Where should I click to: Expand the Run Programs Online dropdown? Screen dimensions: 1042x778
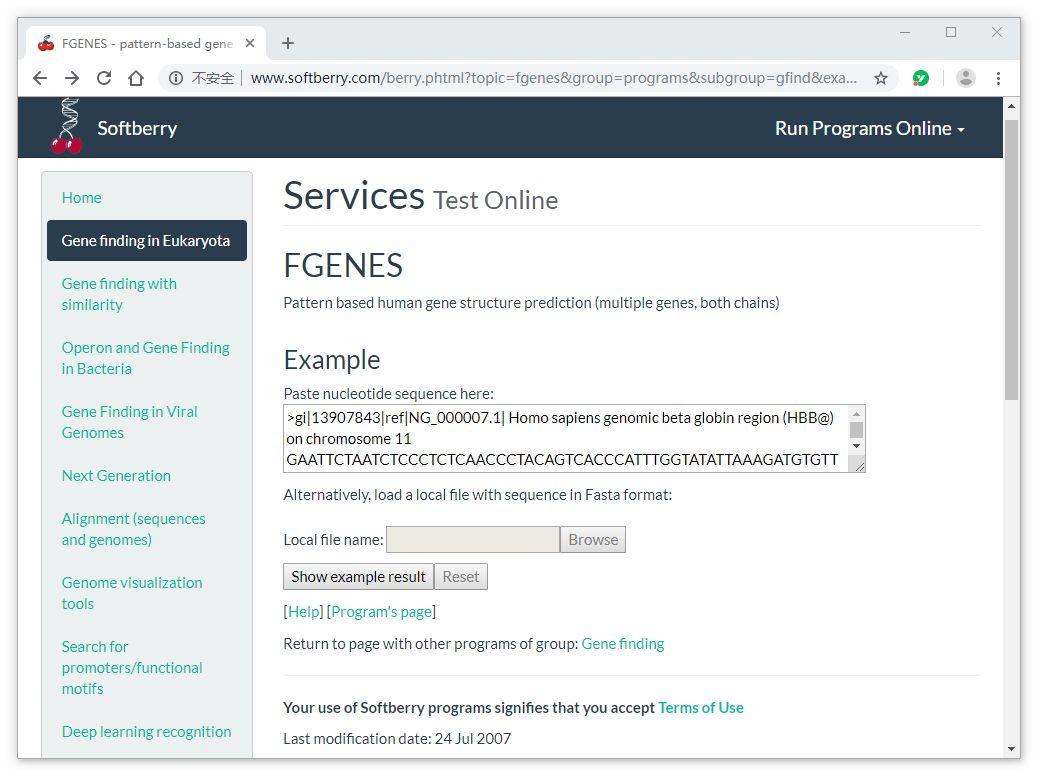tap(869, 128)
